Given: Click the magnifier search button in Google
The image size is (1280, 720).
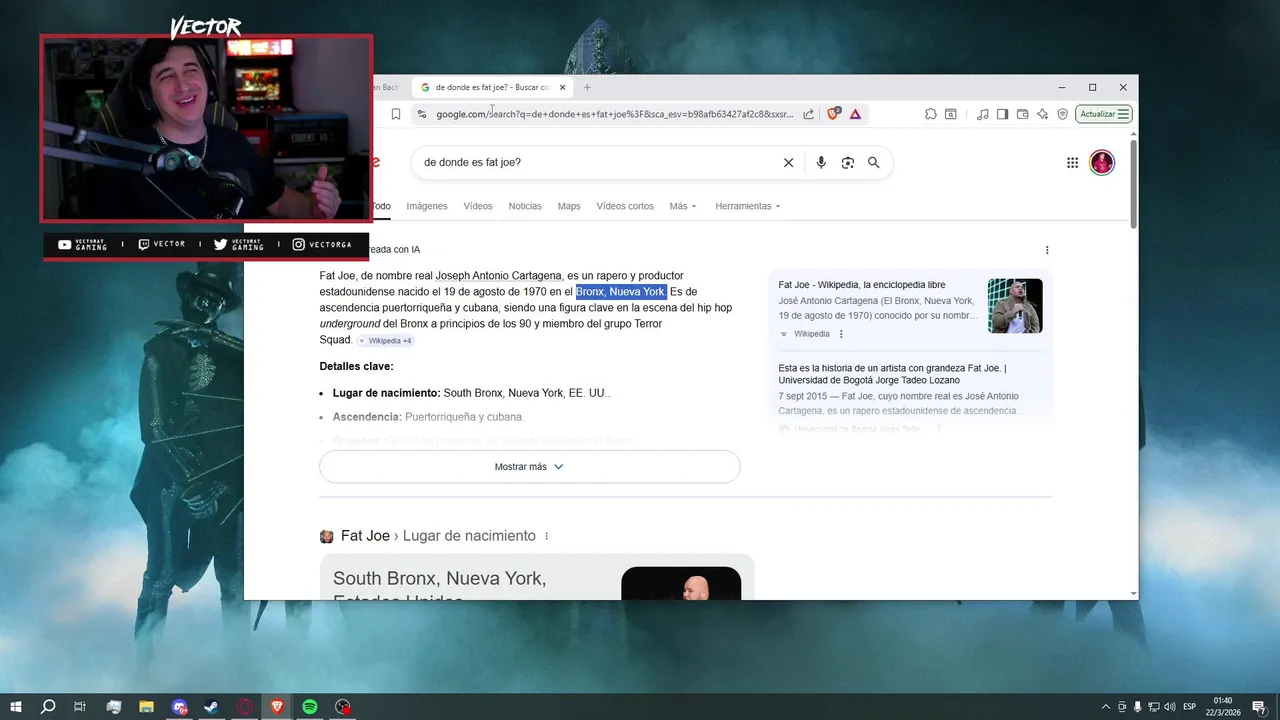Looking at the screenshot, I should [x=873, y=162].
